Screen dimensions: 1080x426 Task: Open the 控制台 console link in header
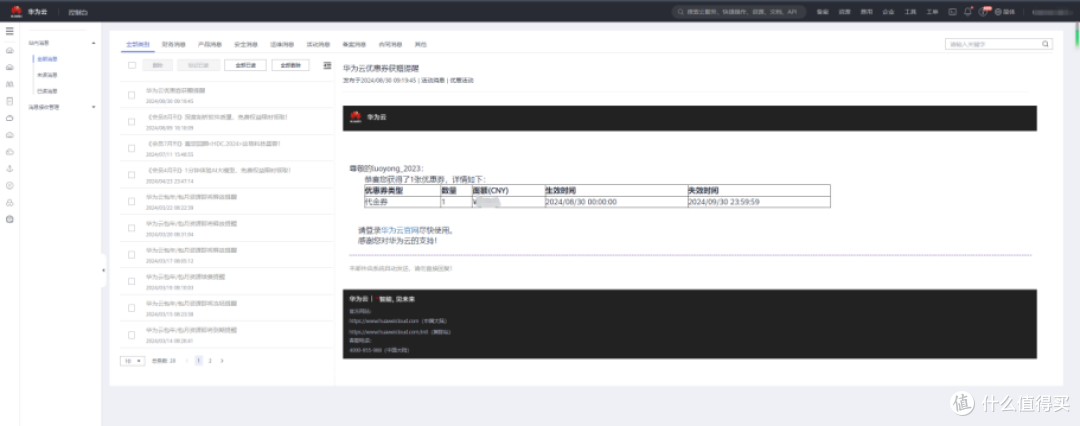pyautogui.click(x=78, y=12)
